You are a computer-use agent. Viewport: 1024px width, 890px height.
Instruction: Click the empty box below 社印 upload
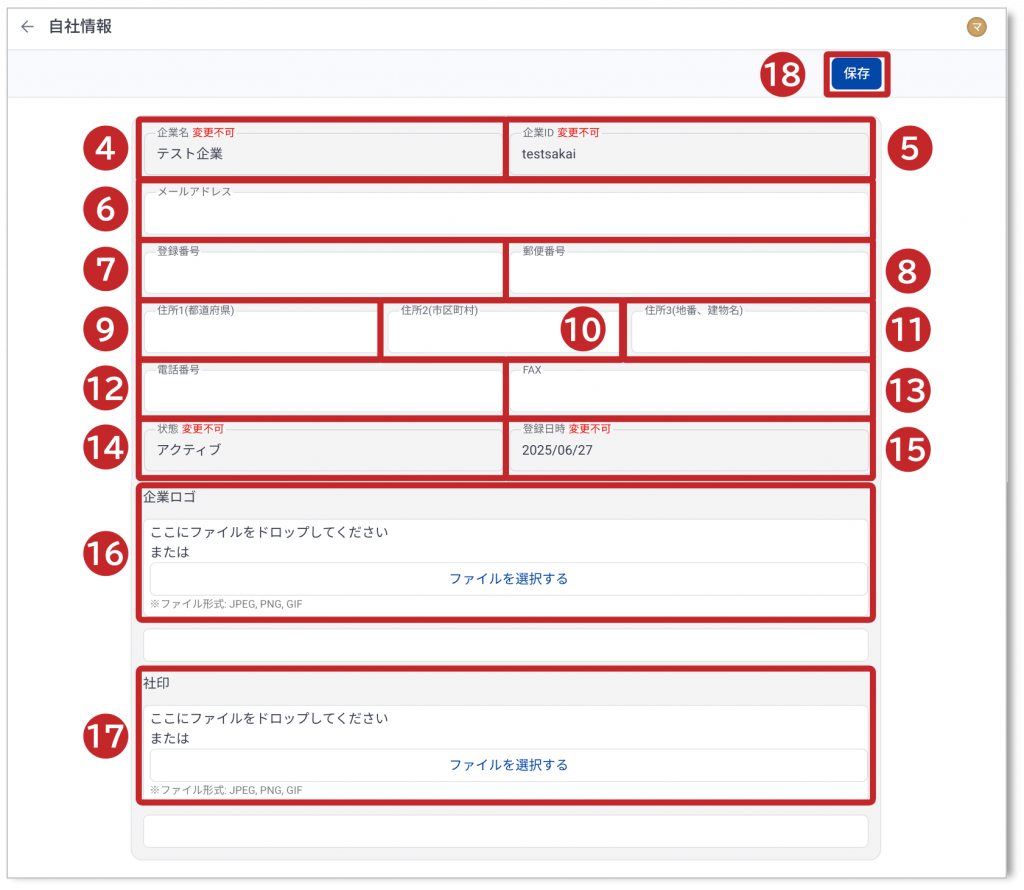click(506, 831)
